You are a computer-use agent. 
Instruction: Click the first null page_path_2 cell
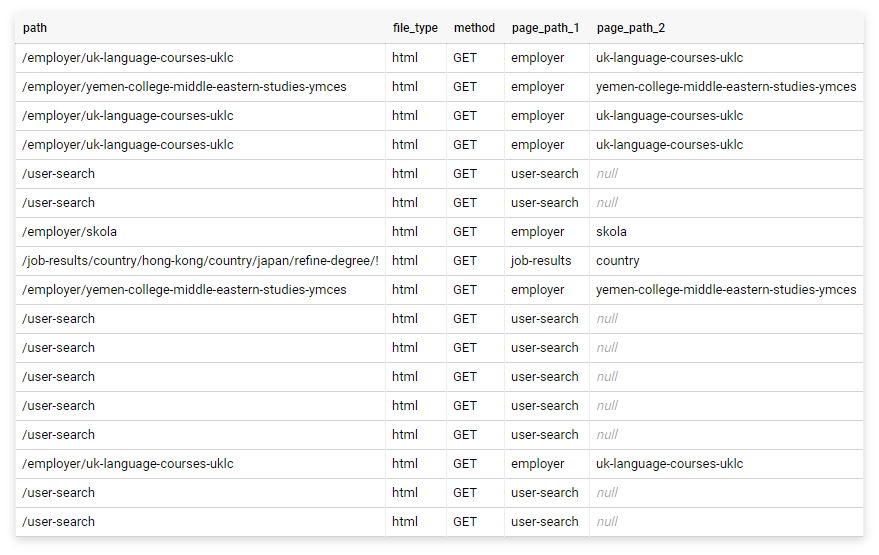607,174
